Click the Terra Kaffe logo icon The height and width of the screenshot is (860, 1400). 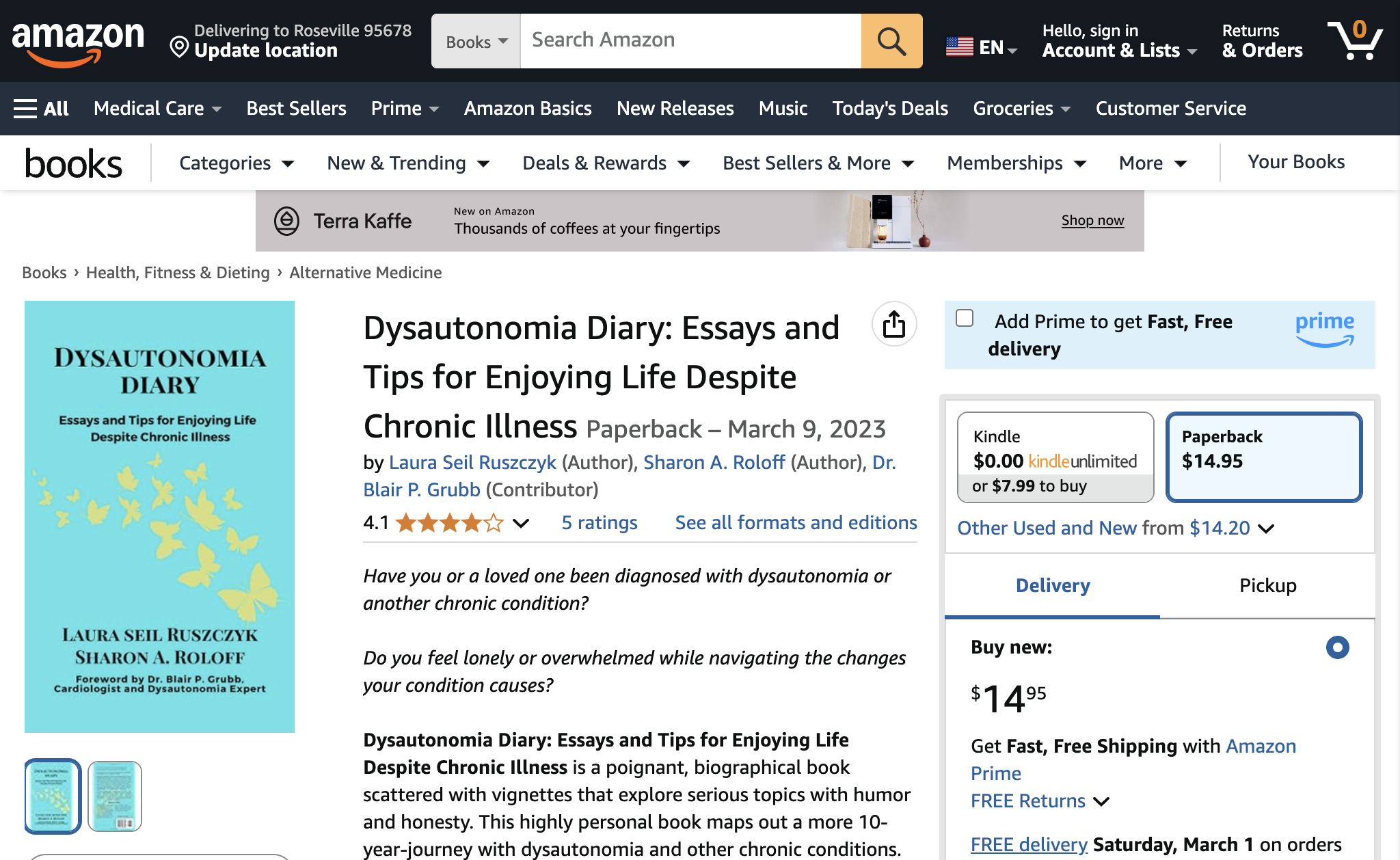[287, 221]
